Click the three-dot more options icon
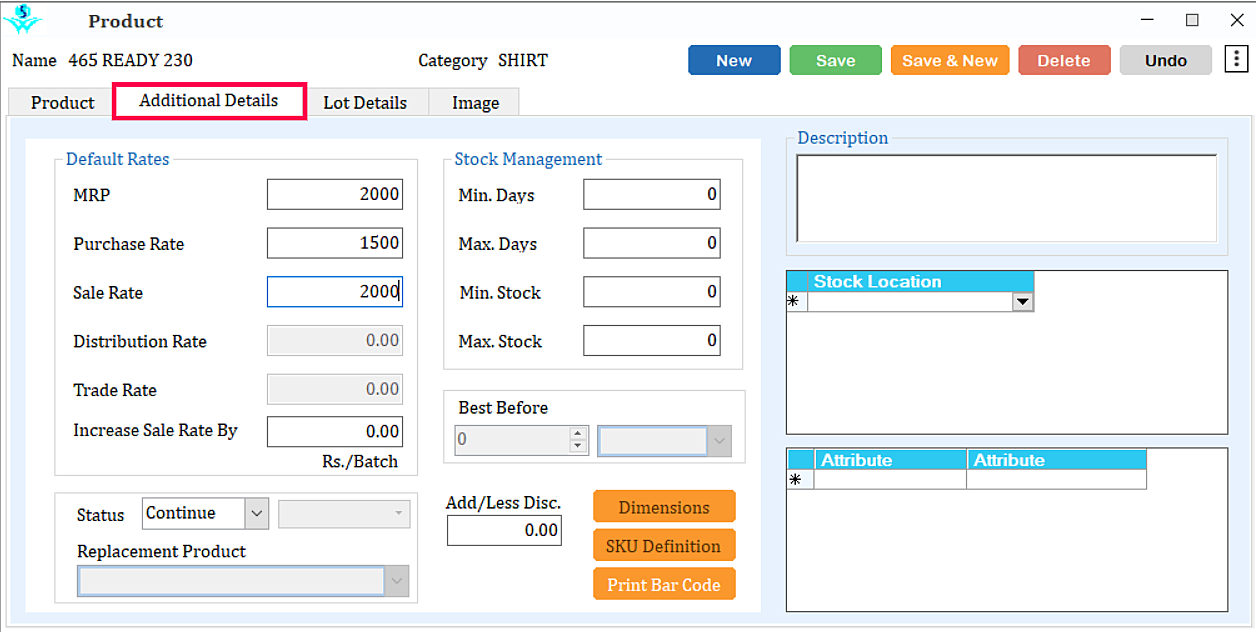This screenshot has height=632, width=1256. (x=1236, y=60)
